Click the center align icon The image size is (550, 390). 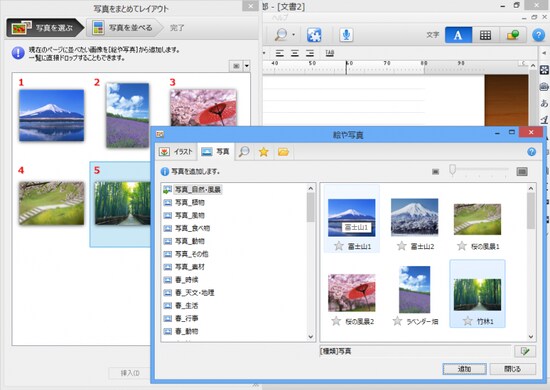click(x=295, y=53)
